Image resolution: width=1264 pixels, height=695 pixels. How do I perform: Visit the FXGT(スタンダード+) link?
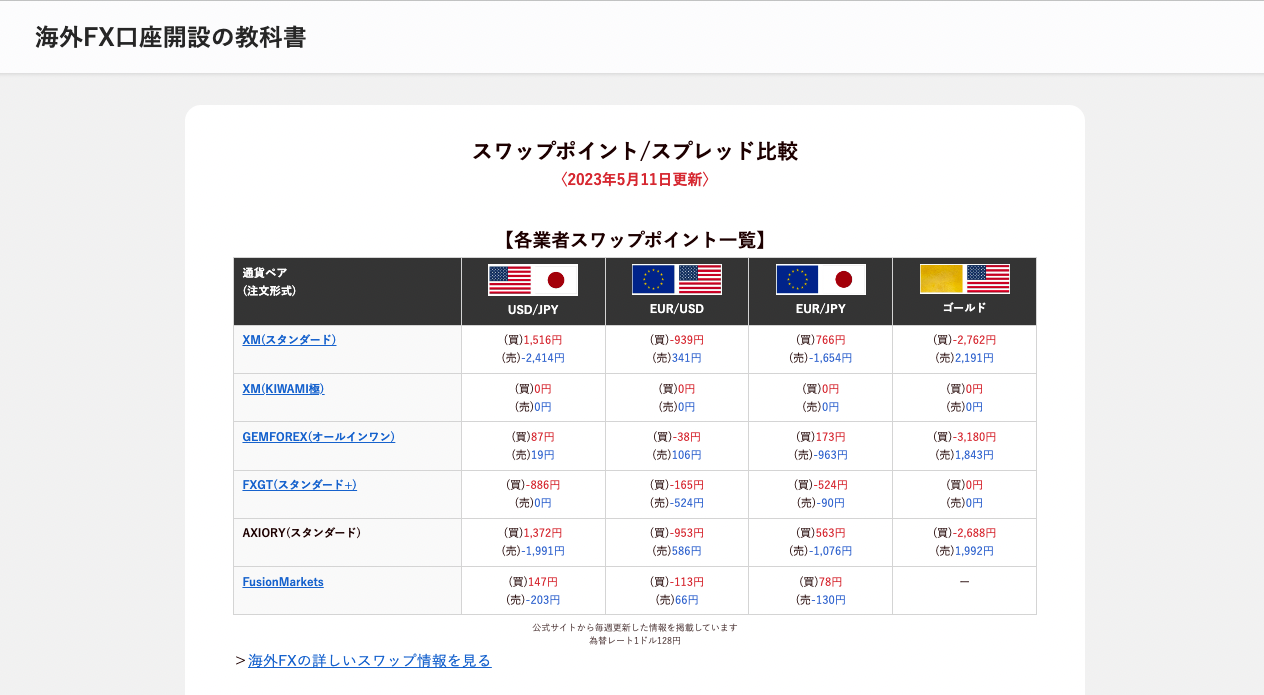[299, 485]
